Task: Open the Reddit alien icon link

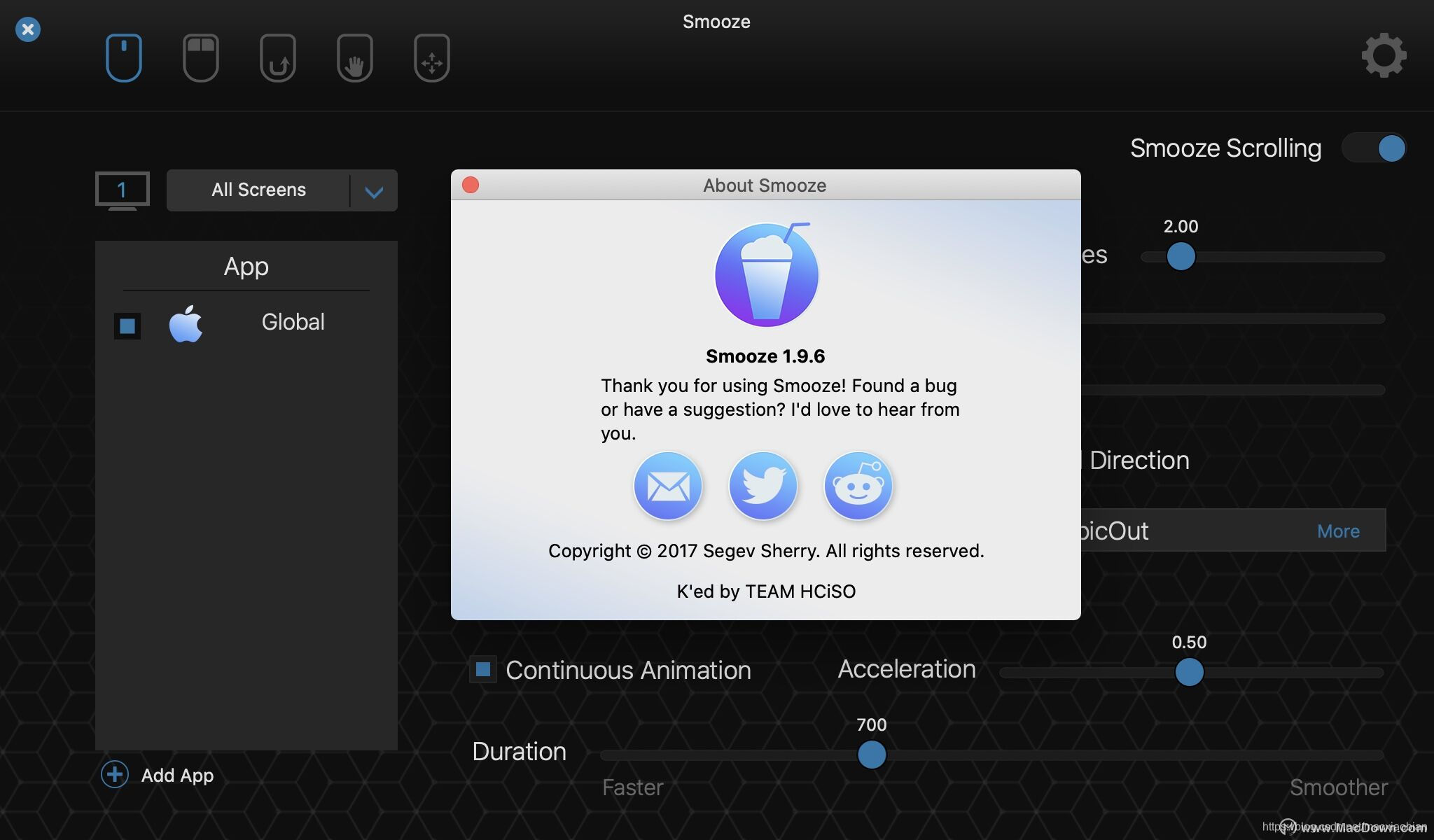Action: (x=858, y=486)
